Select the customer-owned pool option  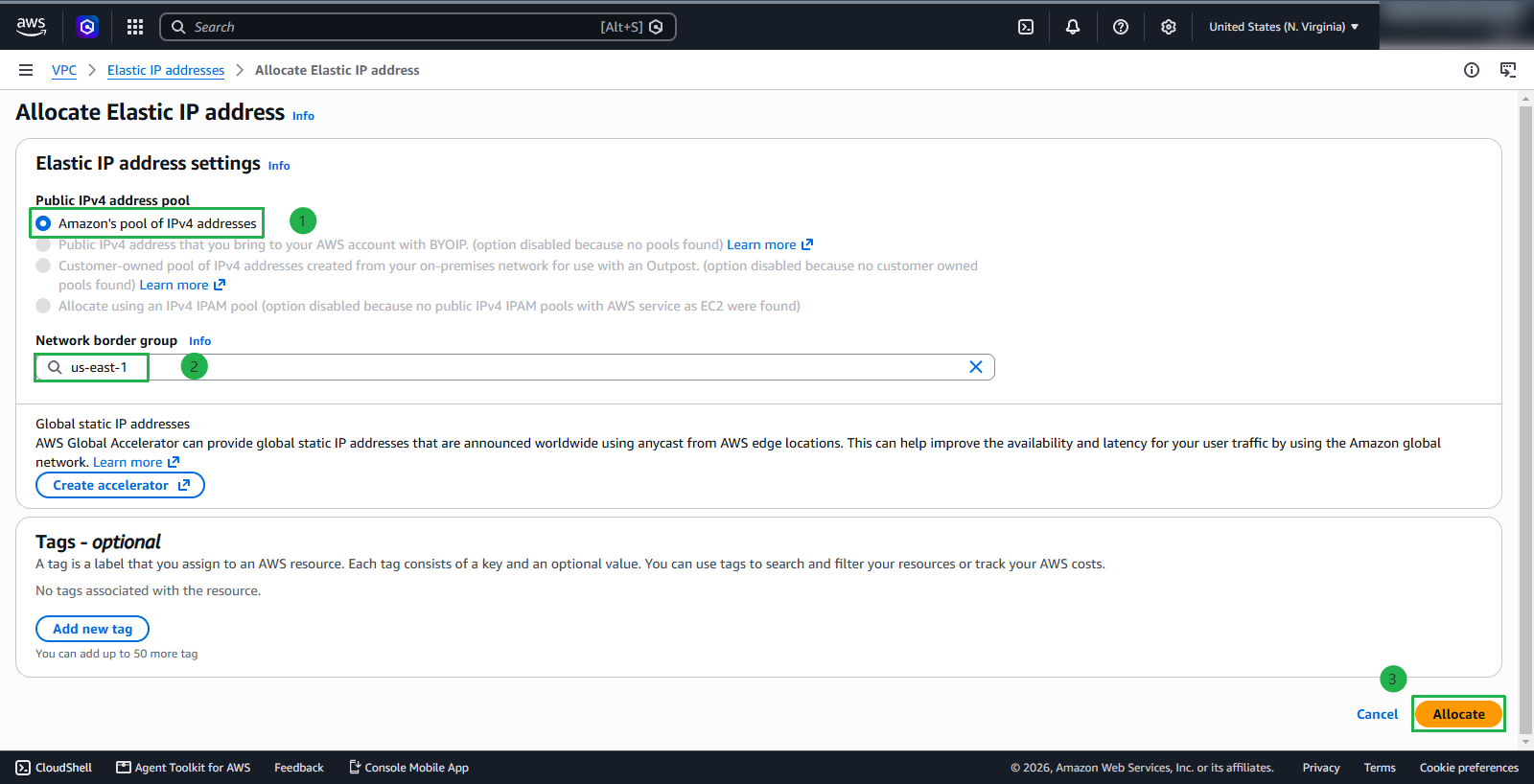pos(43,265)
